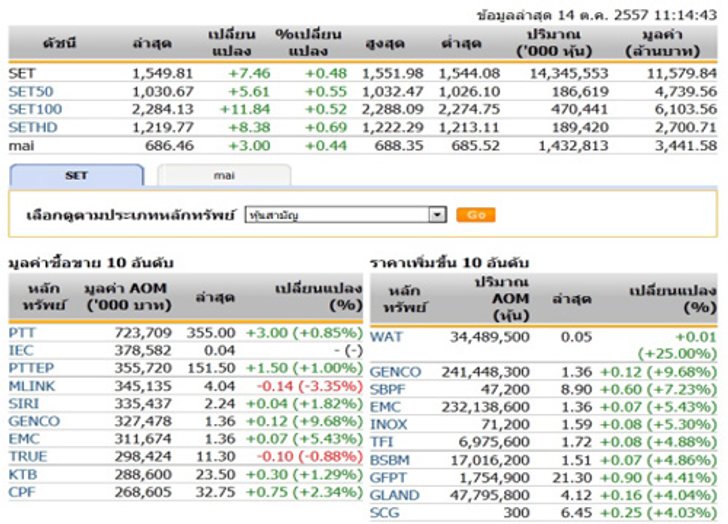Select WAT percent change (+25.00%)
Viewport: 728px width, 524px height.
coord(677,354)
